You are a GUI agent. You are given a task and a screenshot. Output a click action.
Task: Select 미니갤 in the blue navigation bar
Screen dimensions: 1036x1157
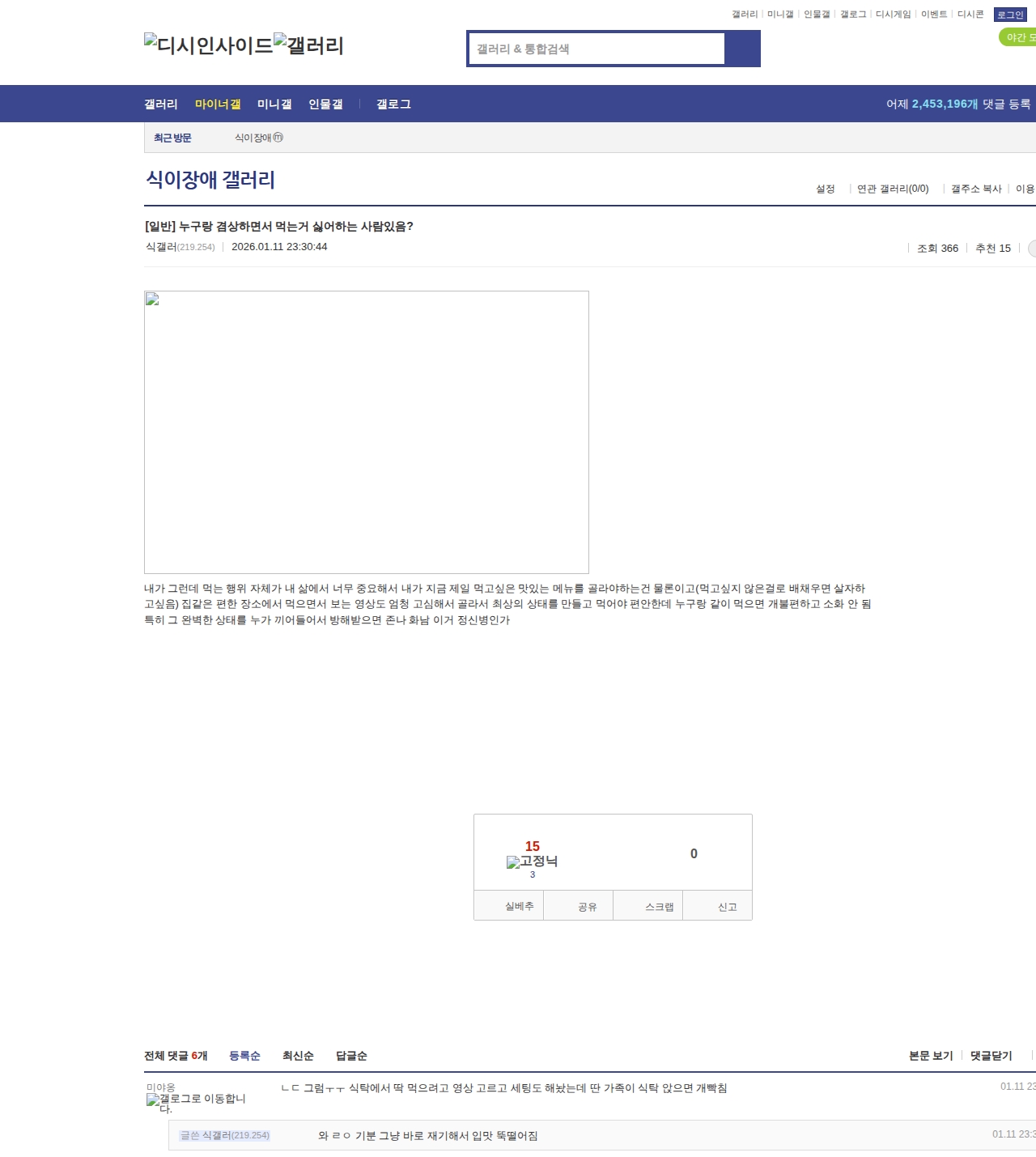coord(274,104)
